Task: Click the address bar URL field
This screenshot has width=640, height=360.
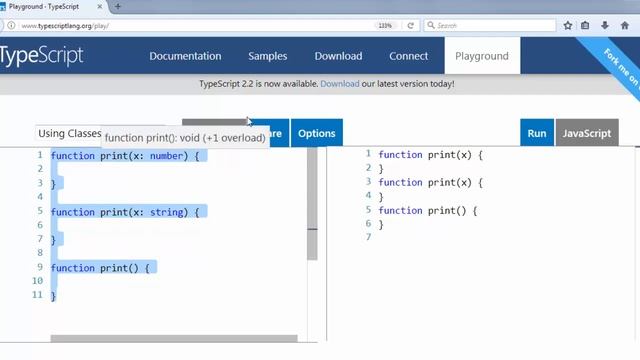Action: [196, 26]
